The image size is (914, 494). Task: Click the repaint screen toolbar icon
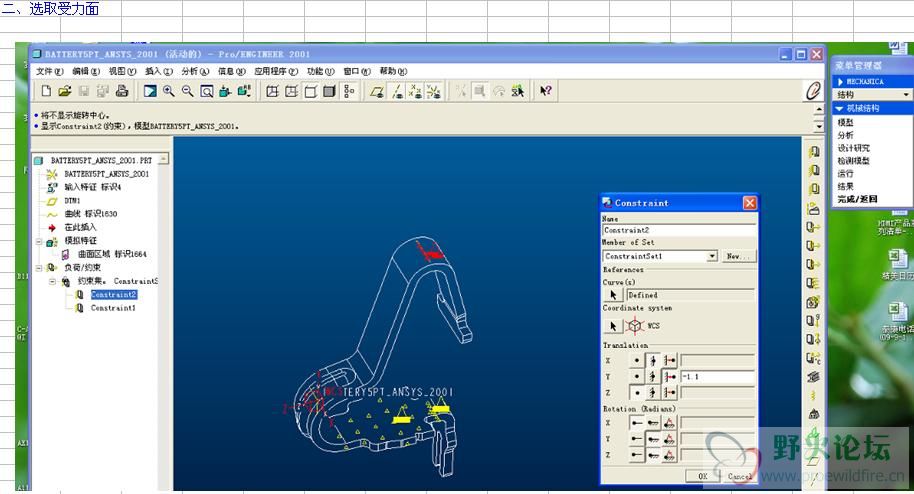click(x=150, y=91)
